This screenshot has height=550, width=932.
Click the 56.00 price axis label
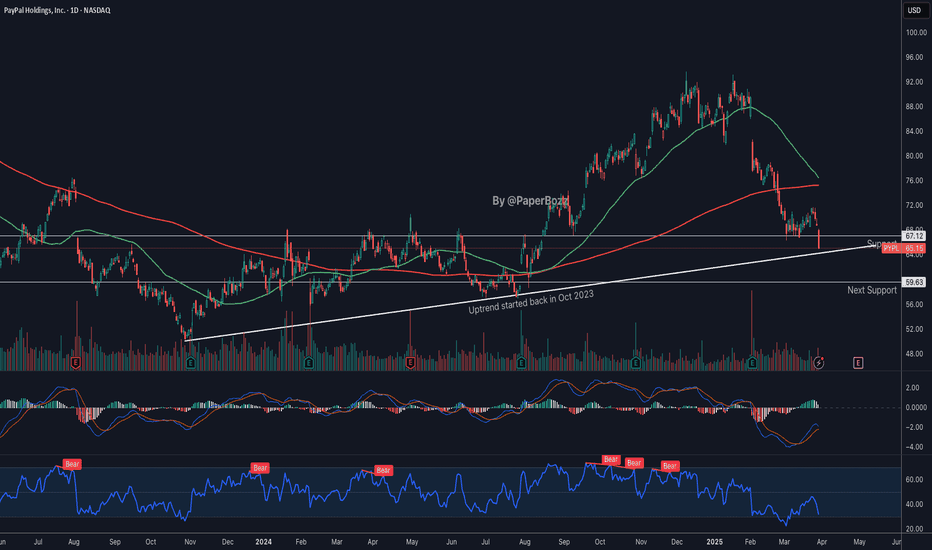(x=914, y=304)
